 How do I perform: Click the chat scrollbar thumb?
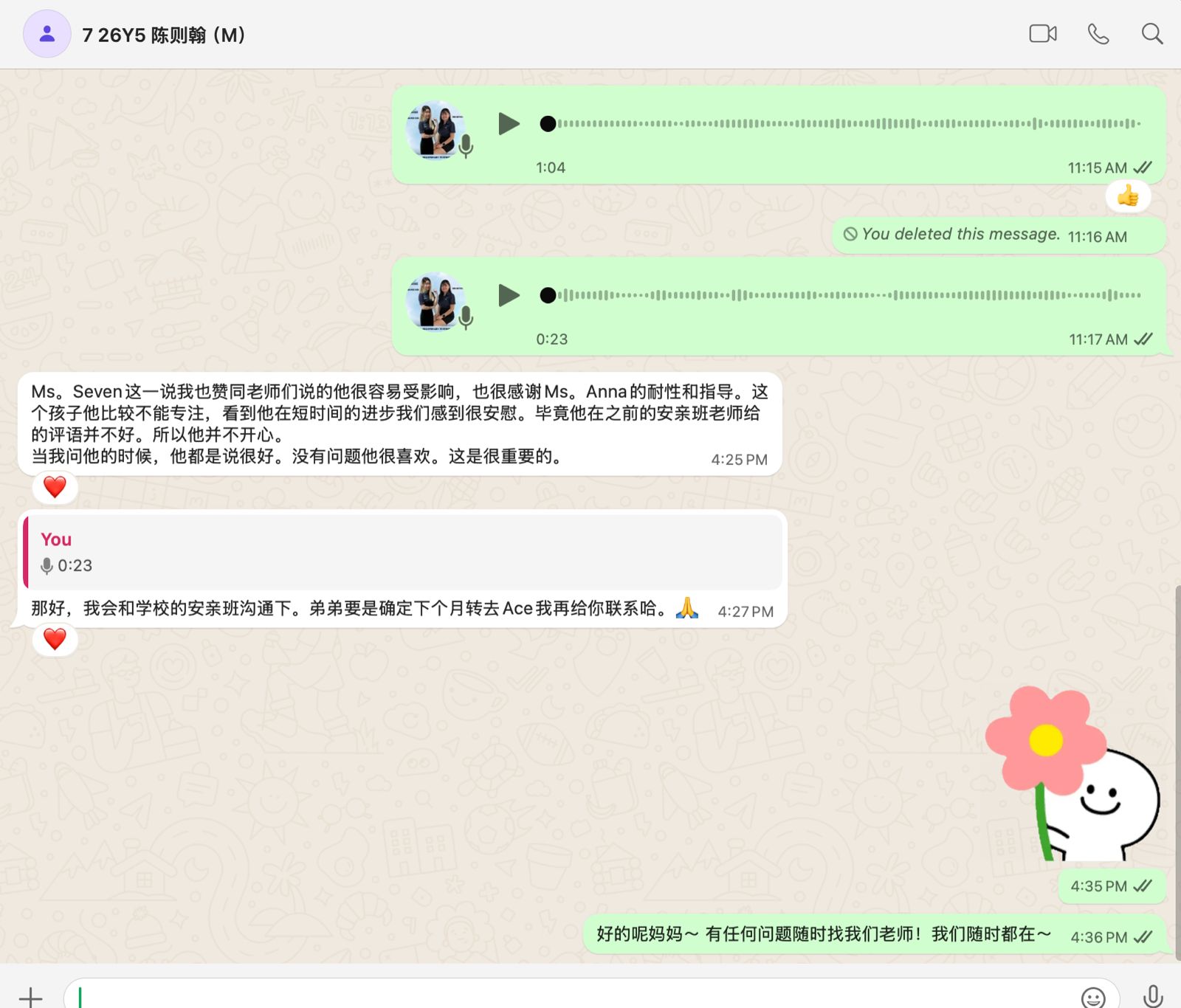point(1177,772)
